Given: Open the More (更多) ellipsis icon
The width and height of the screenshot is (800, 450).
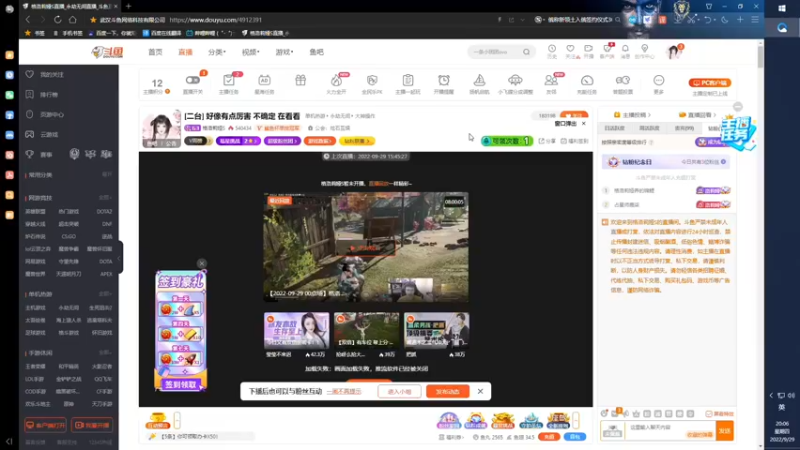Looking at the screenshot, I should (x=659, y=80).
